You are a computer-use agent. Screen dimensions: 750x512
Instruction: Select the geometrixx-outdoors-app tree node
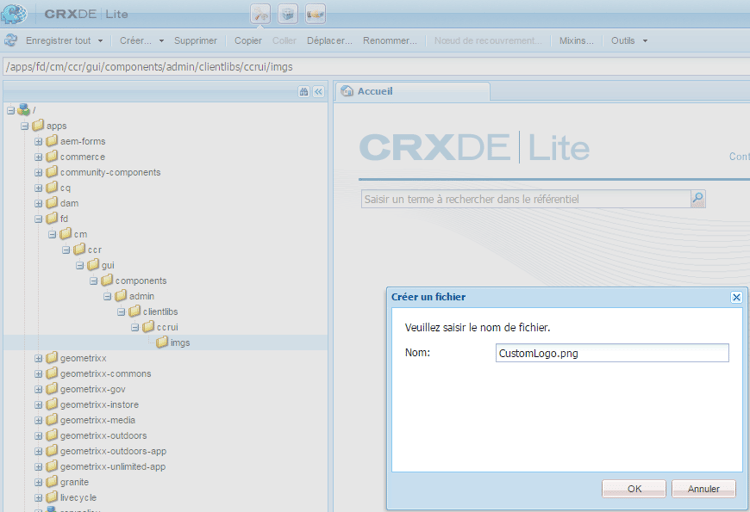113,451
